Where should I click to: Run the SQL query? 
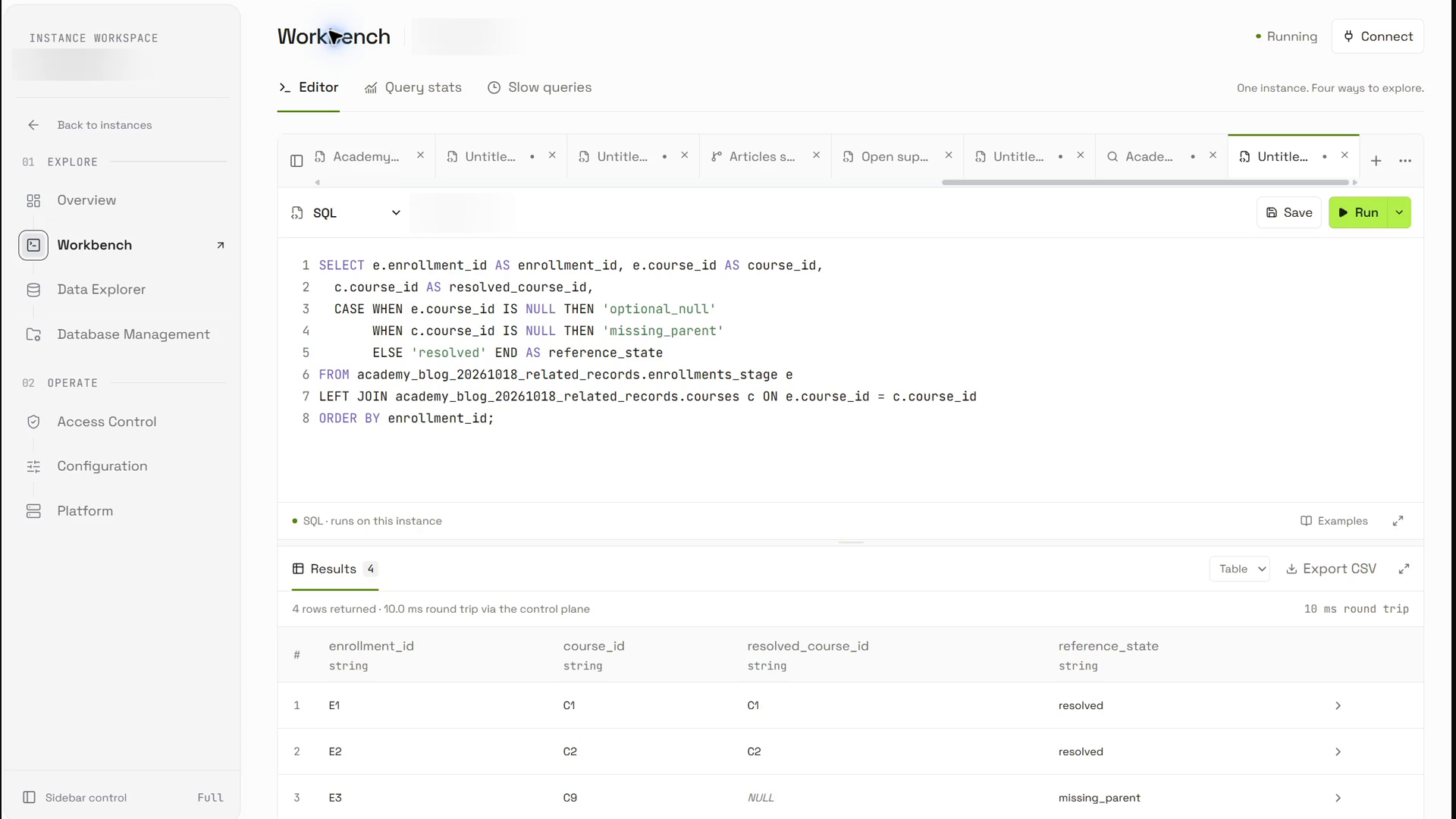click(x=1358, y=213)
